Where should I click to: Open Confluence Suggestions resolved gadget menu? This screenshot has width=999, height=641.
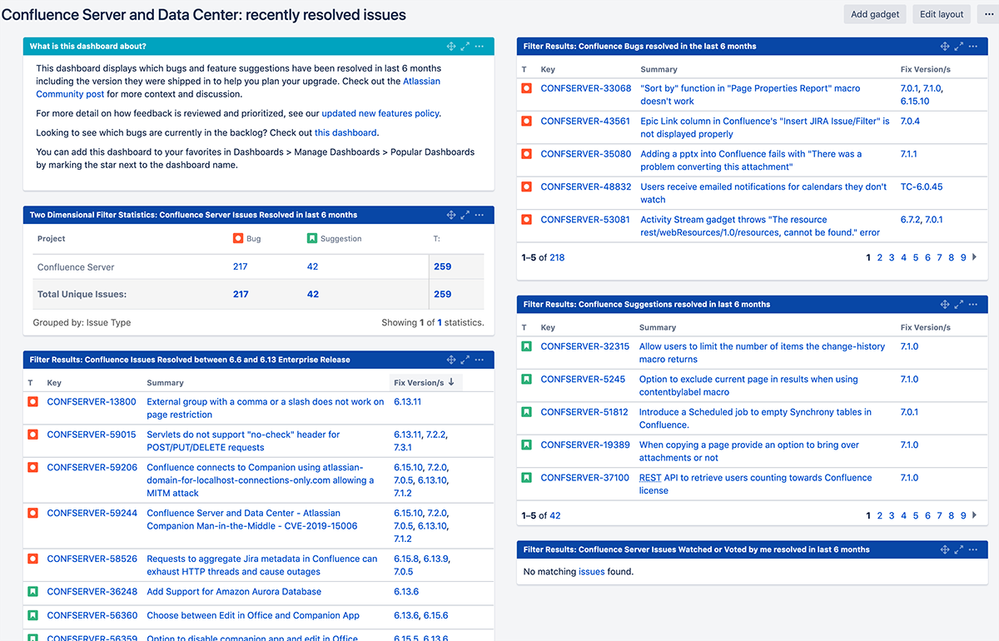973,305
